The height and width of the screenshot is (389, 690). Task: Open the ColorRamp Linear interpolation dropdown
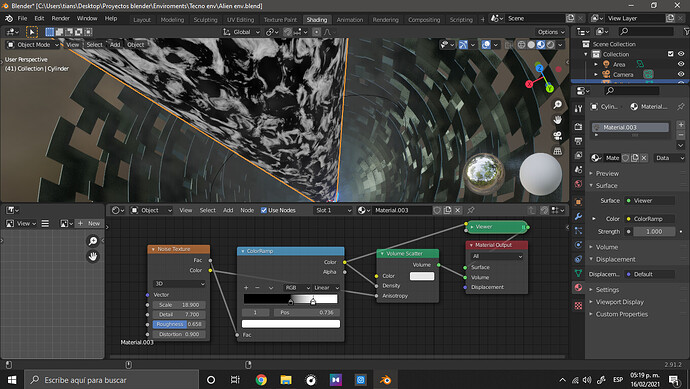(326, 288)
